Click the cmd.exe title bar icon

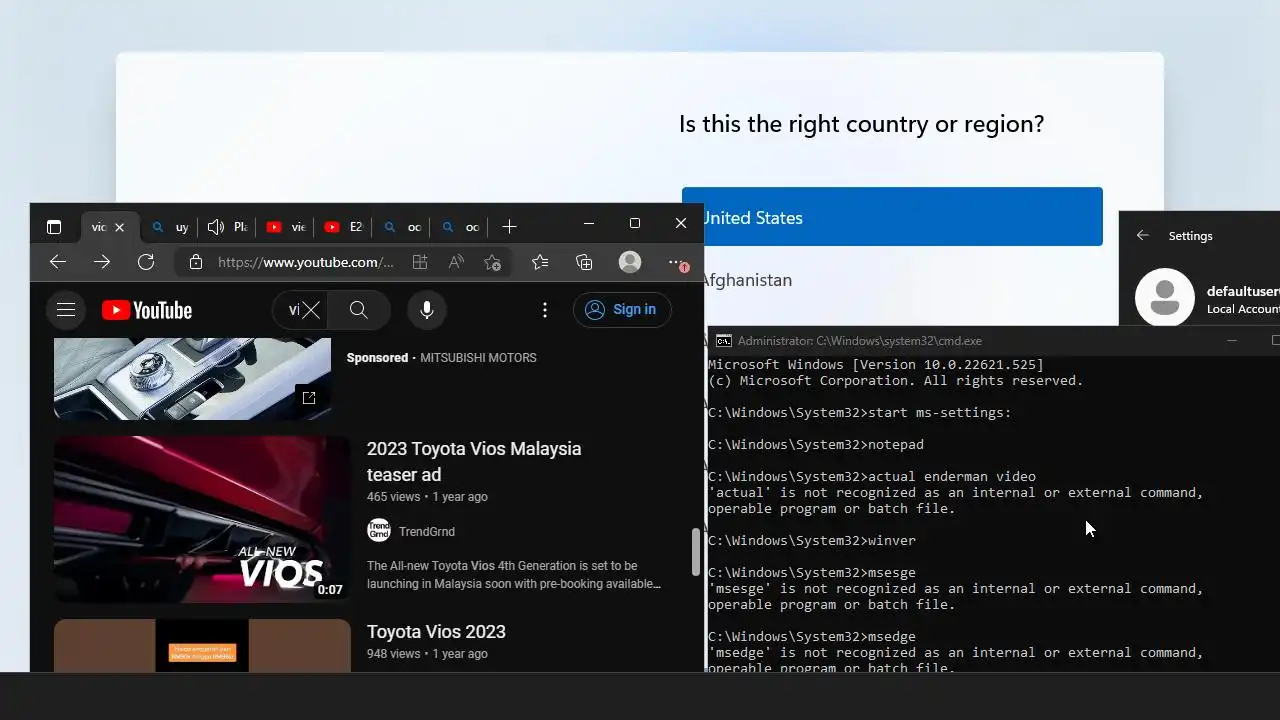click(x=723, y=341)
